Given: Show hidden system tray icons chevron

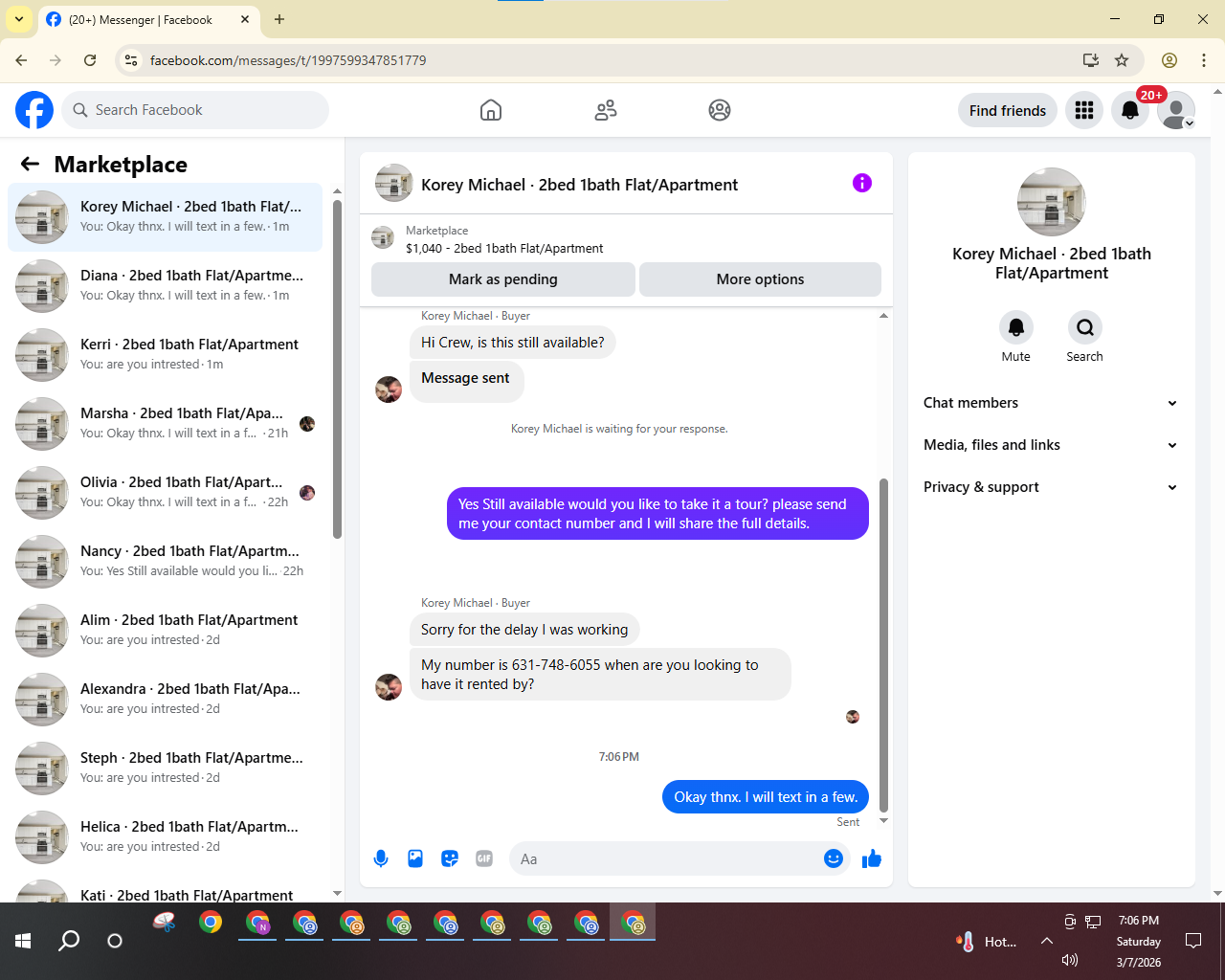Looking at the screenshot, I should click(1047, 941).
